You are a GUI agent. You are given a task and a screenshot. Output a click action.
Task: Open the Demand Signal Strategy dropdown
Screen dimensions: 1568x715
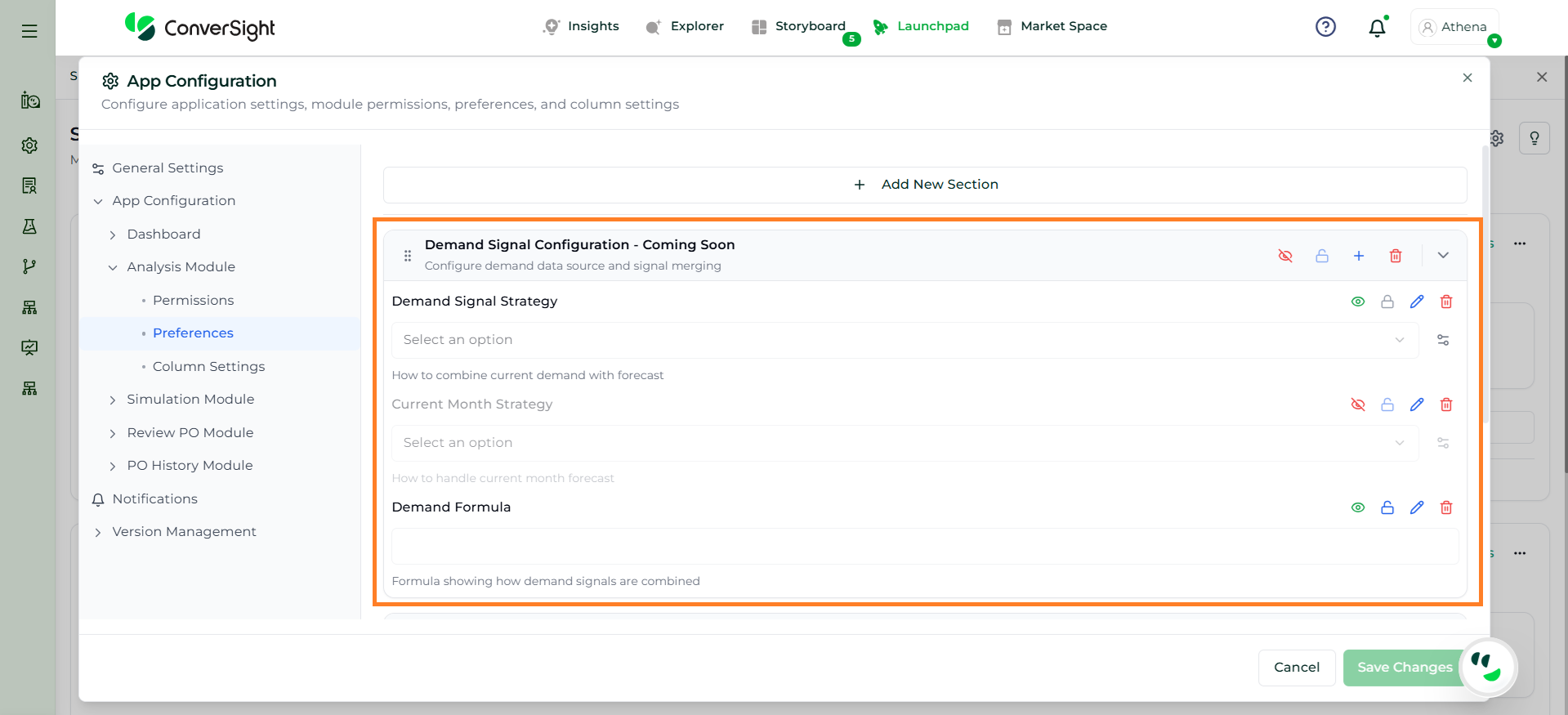coord(905,340)
